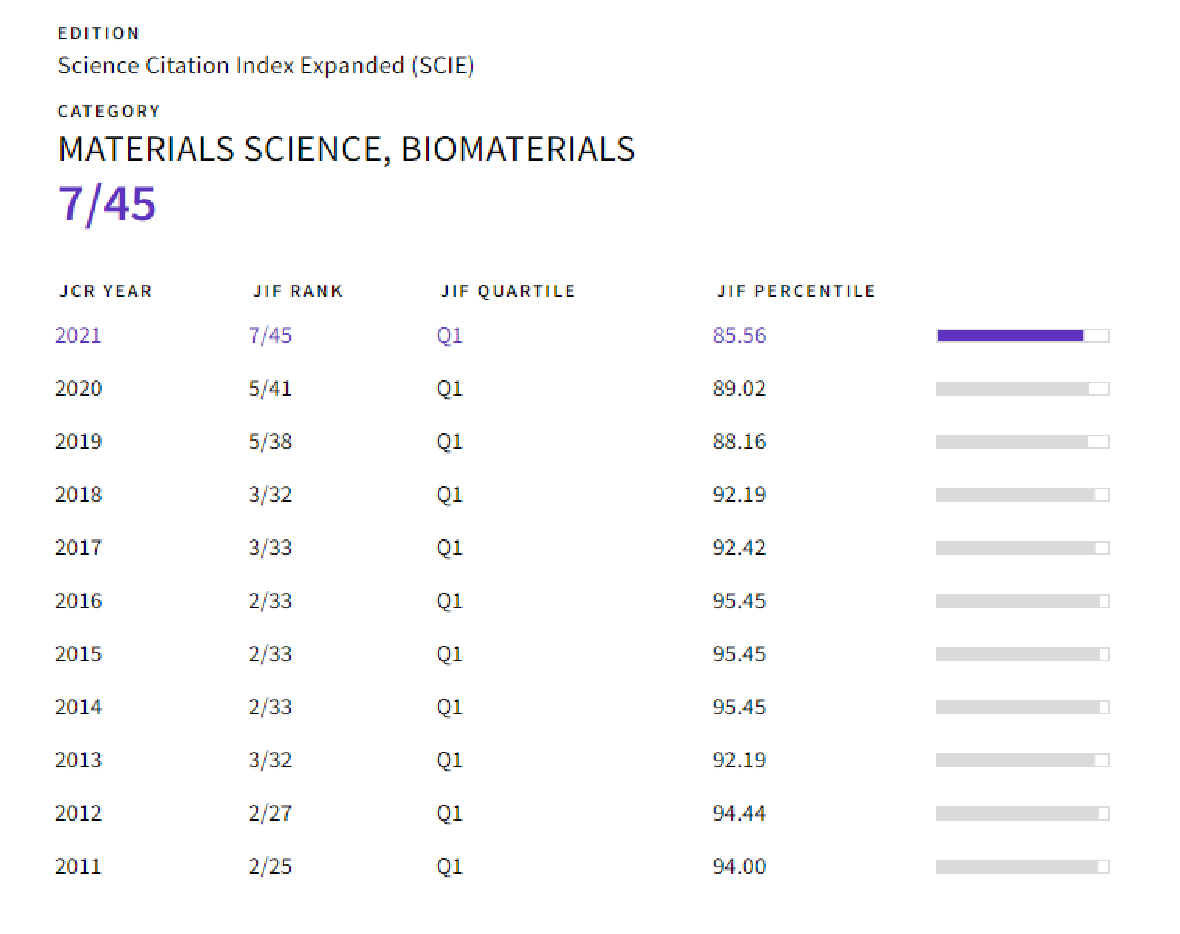Click the 2011 percentile bar
This screenshot has width=1180, height=934.
[x=1022, y=867]
